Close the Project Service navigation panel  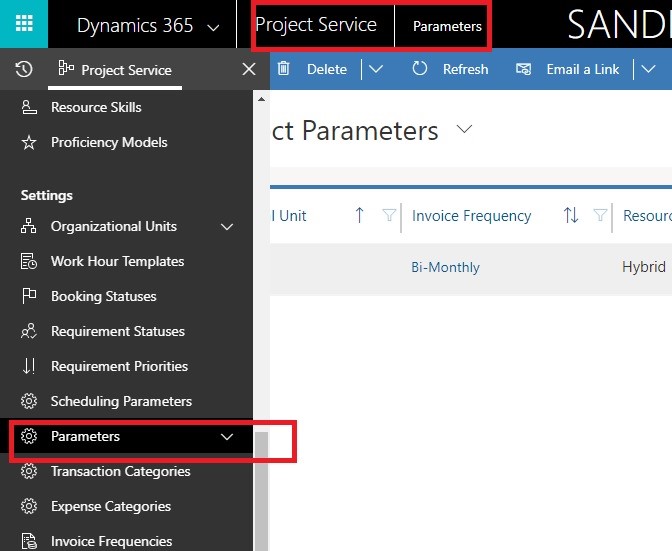click(x=249, y=69)
